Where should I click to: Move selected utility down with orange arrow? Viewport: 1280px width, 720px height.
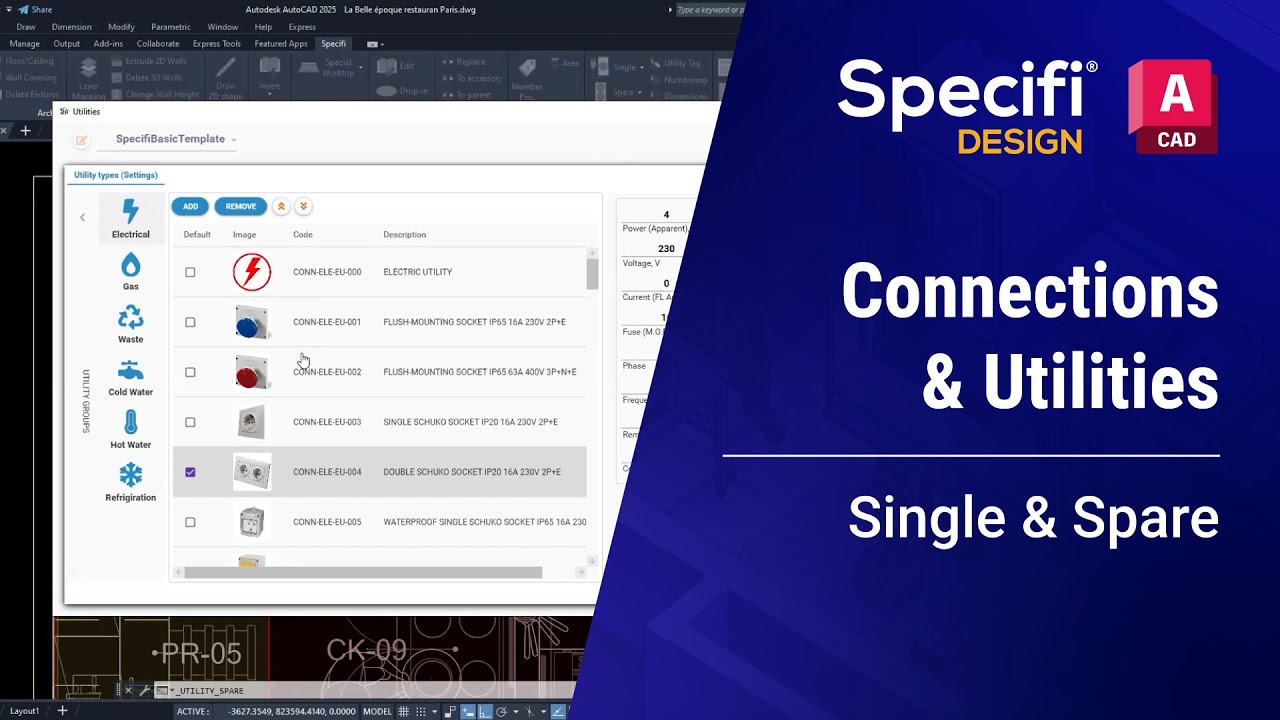pos(303,206)
